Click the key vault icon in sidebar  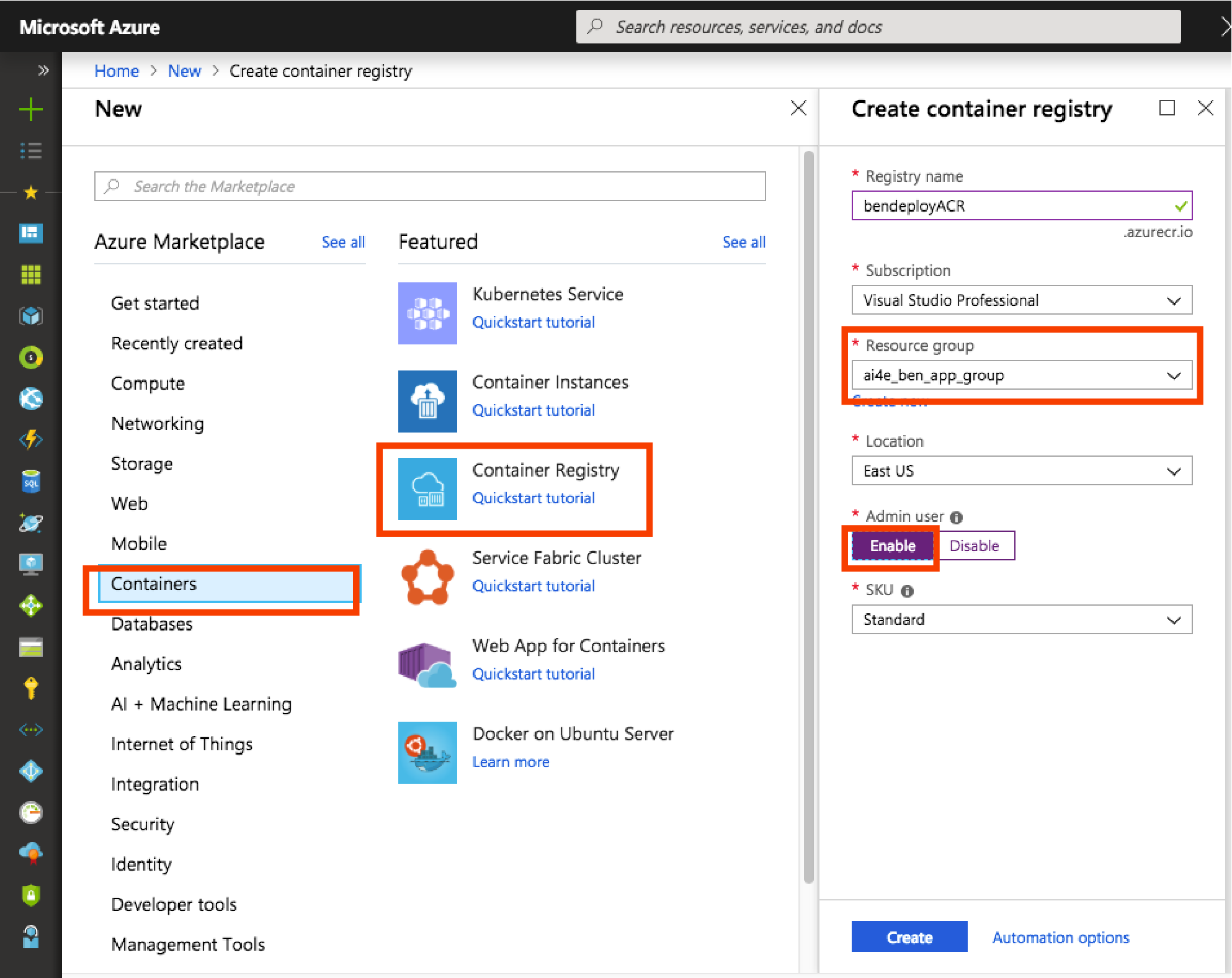pos(30,688)
